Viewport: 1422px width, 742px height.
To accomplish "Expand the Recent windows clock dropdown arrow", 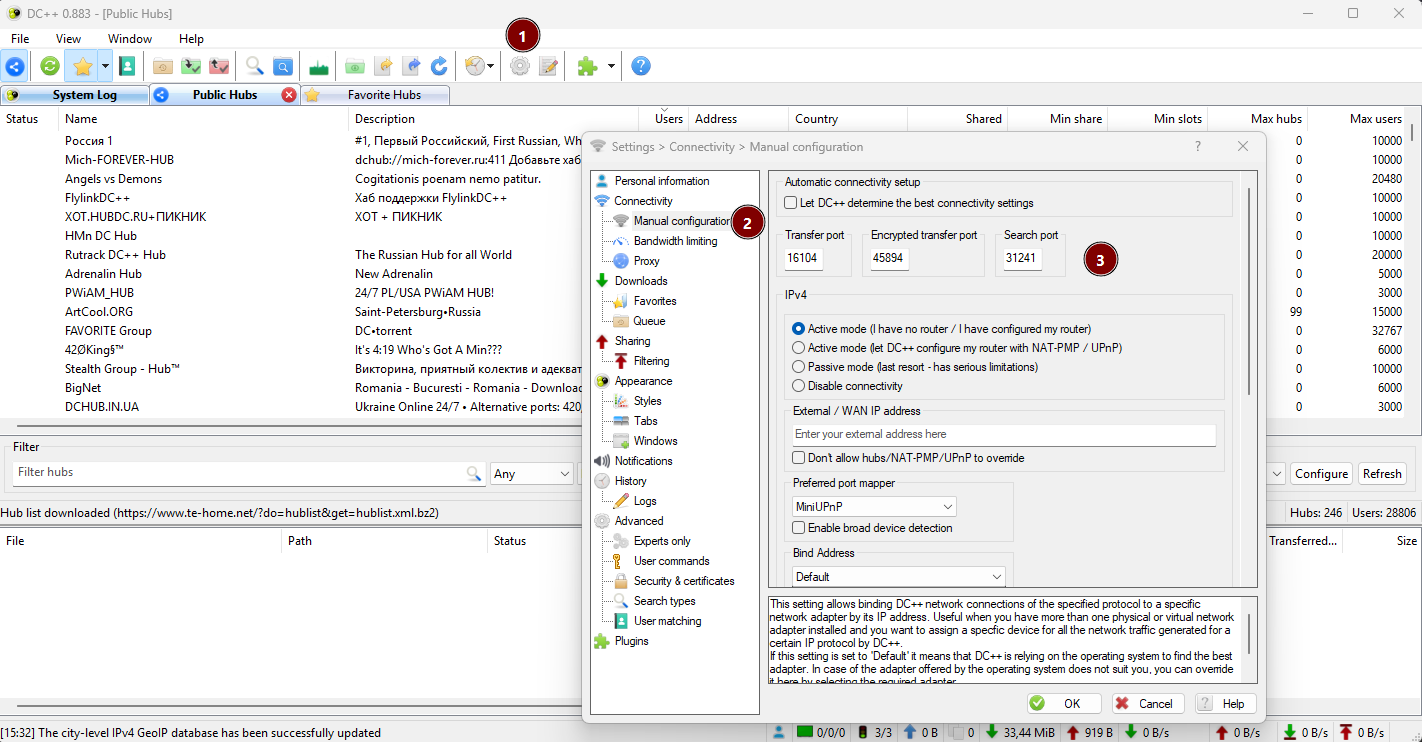I will click(x=490, y=66).
